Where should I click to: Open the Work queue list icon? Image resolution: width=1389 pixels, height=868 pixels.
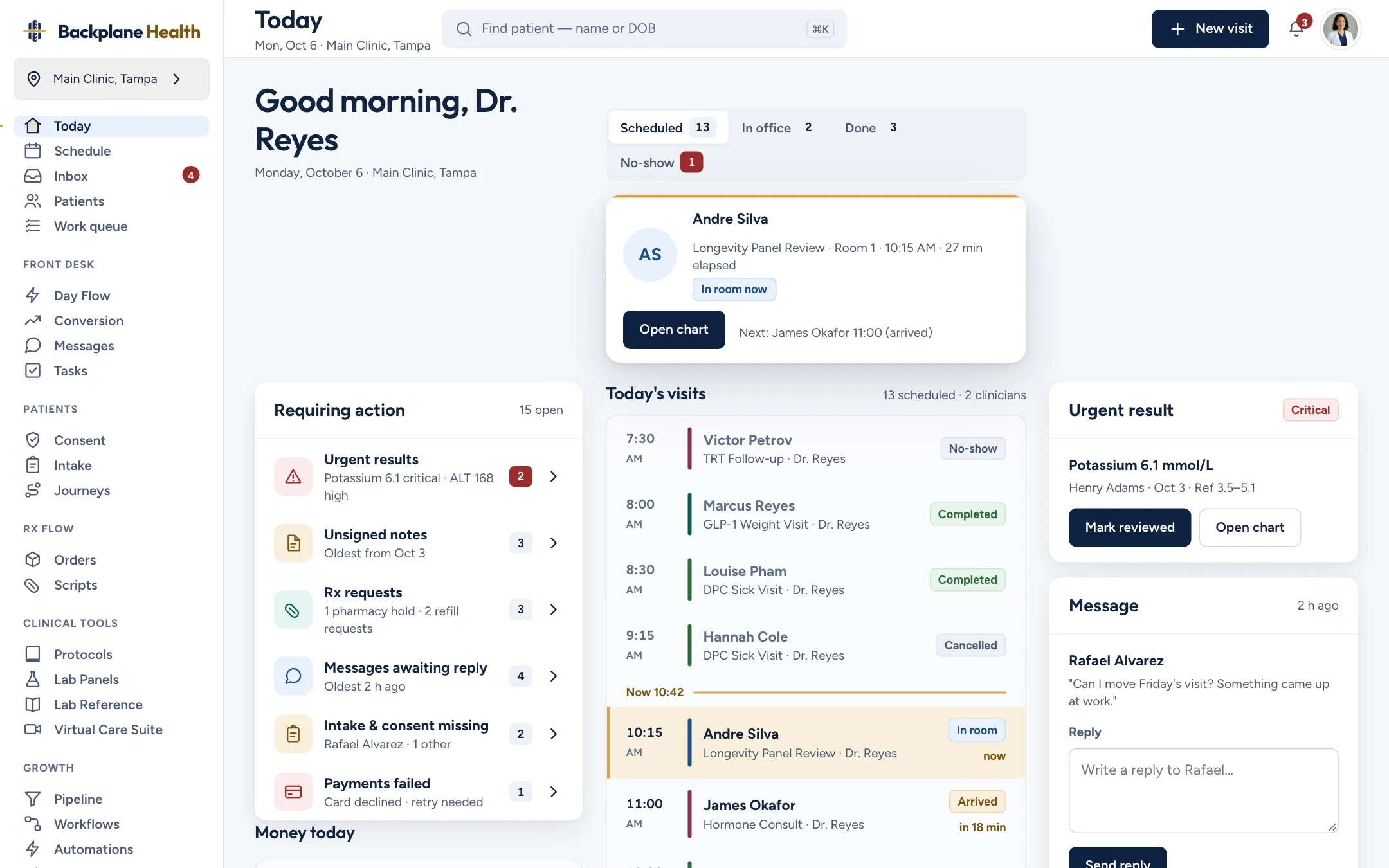pos(33,226)
